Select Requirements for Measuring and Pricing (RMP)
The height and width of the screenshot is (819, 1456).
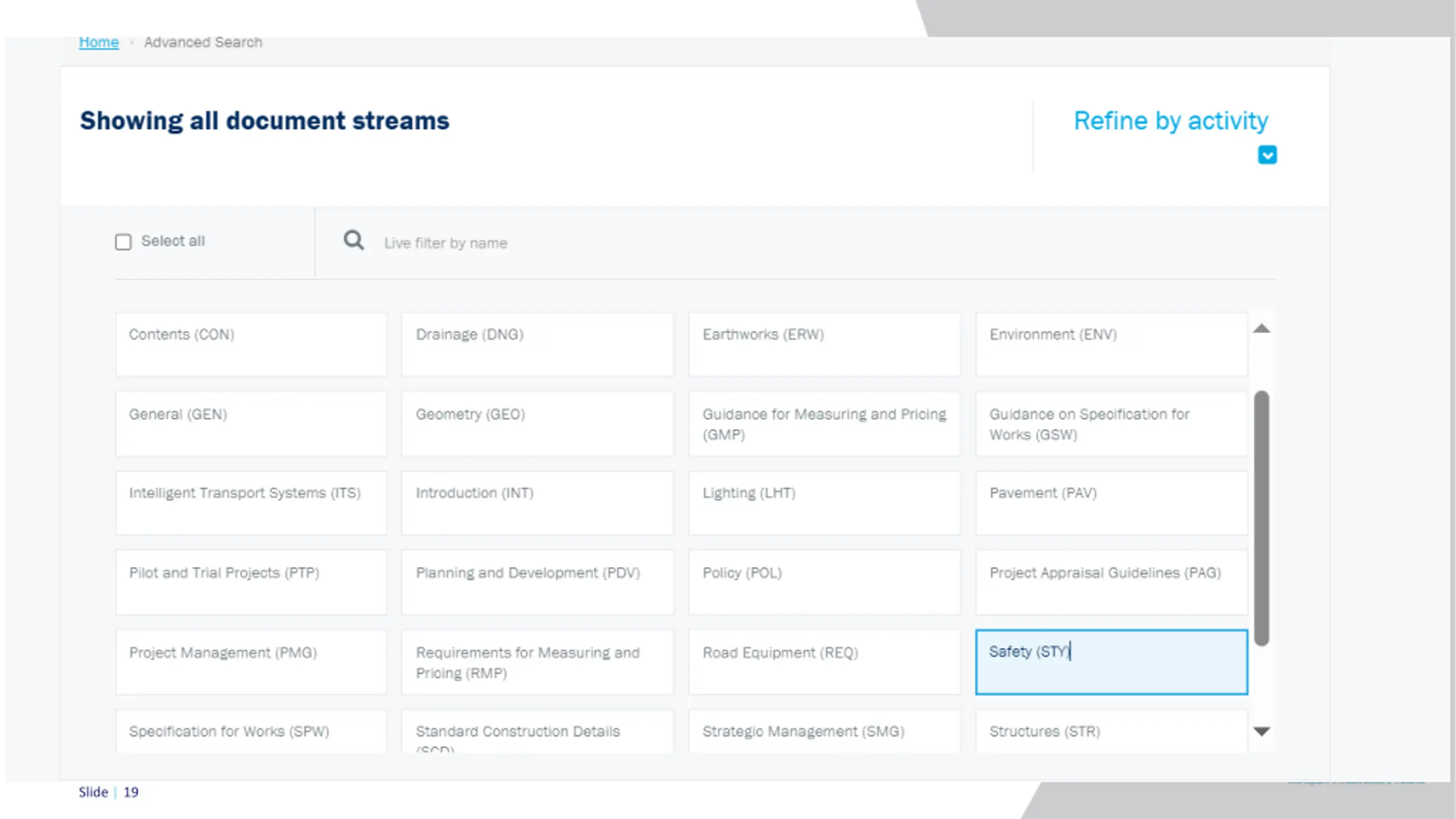pyautogui.click(x=537, y=662)
